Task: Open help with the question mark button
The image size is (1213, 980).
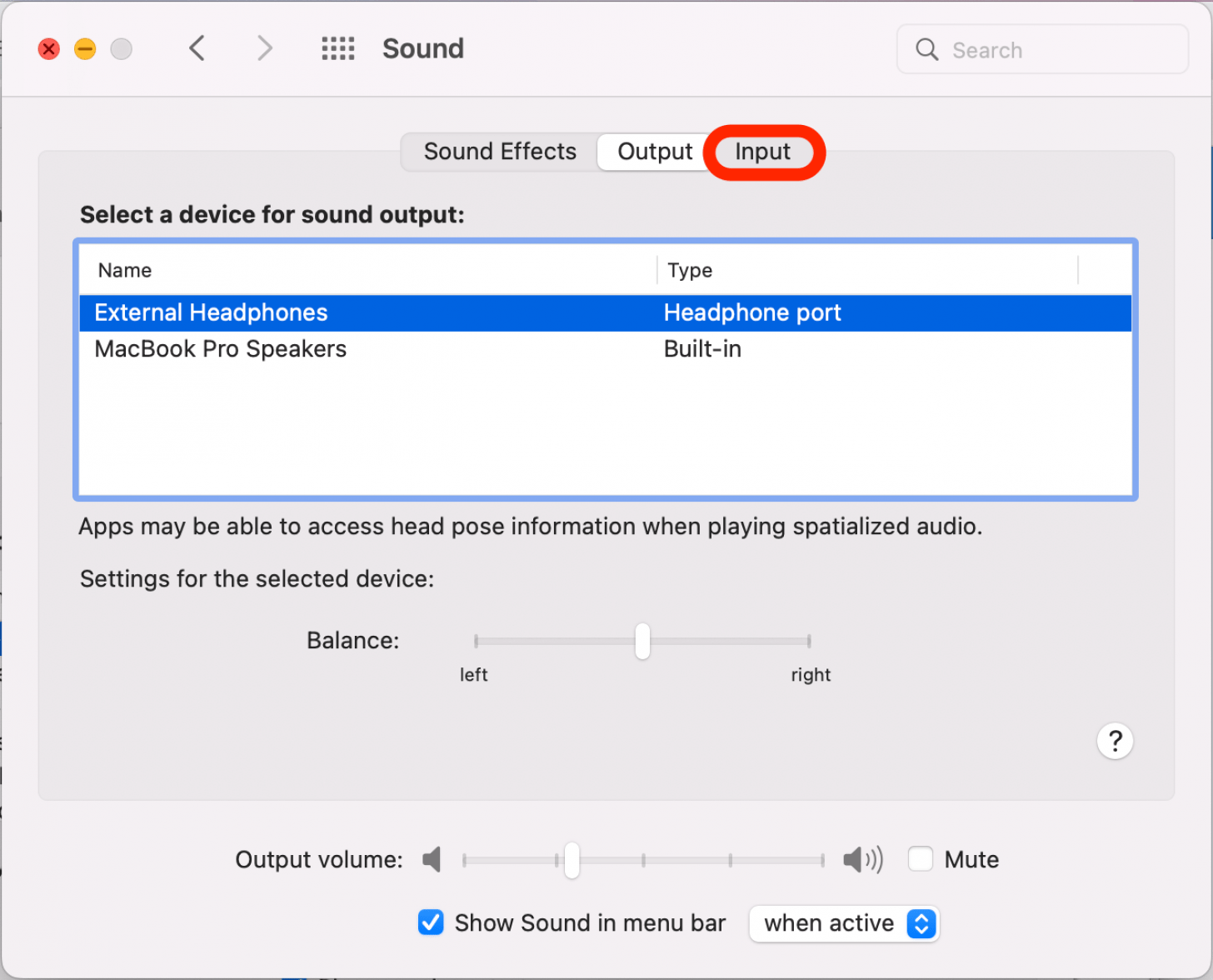Action: [1115, 741]
